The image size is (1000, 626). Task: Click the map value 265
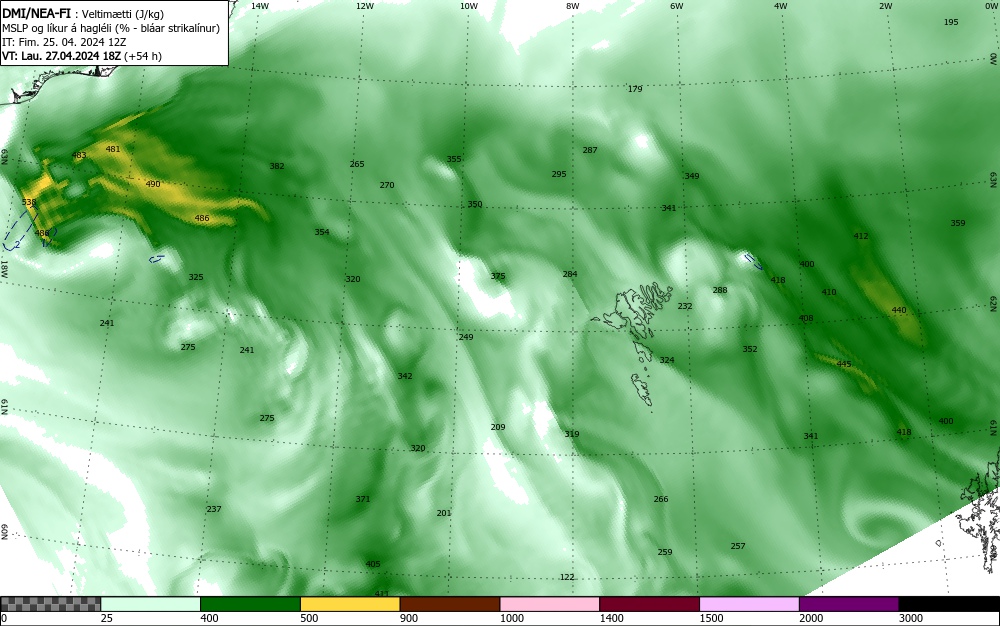[357, 164]
